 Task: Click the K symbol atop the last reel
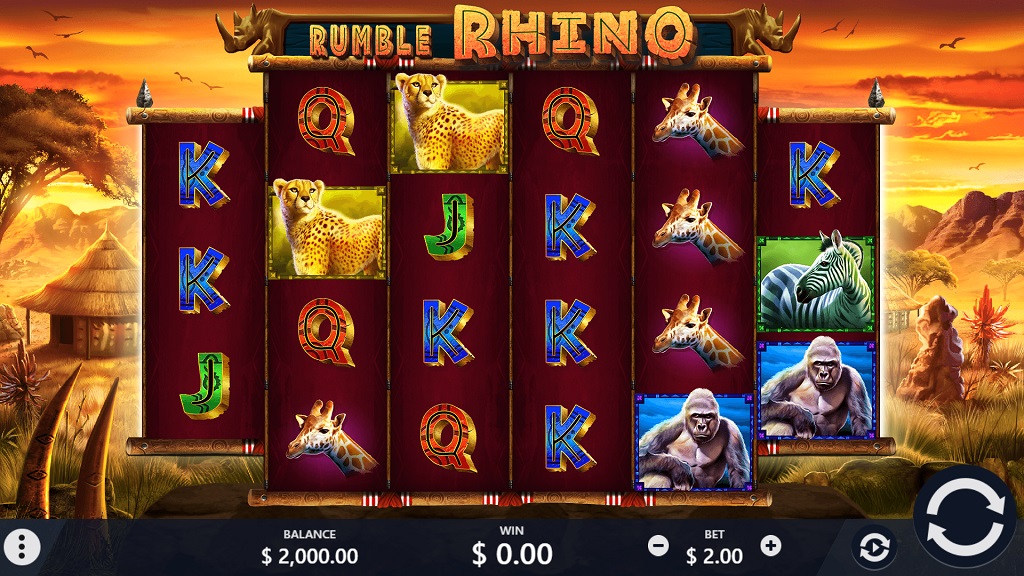pos(814,174)
